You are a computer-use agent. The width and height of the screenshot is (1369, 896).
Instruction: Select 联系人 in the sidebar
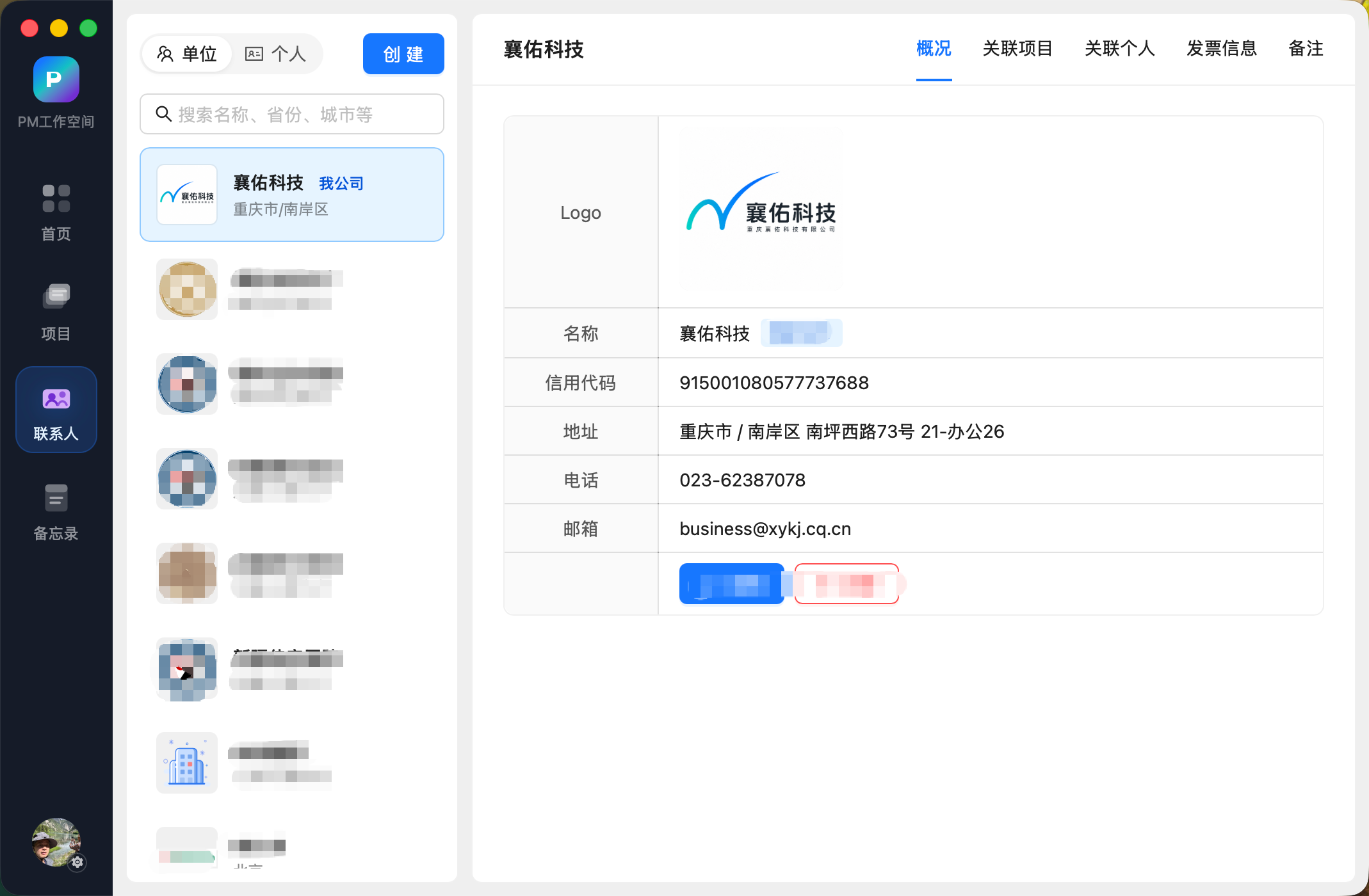click(x=56, y=410)
